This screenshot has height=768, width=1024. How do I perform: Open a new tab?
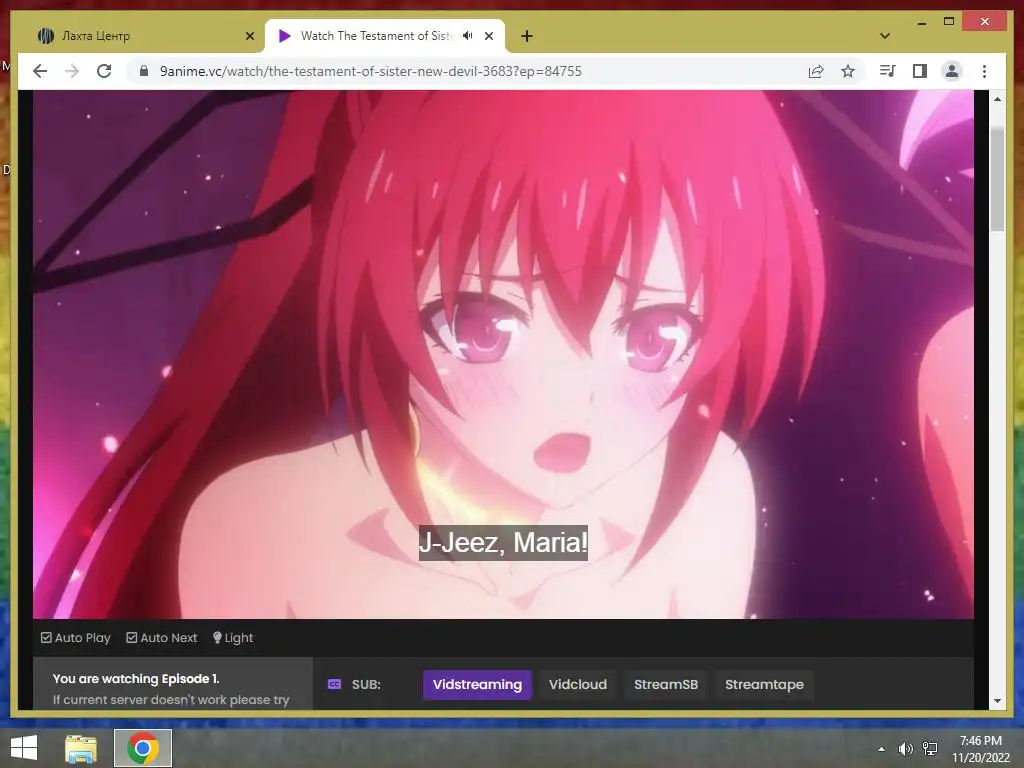(527, 36)
